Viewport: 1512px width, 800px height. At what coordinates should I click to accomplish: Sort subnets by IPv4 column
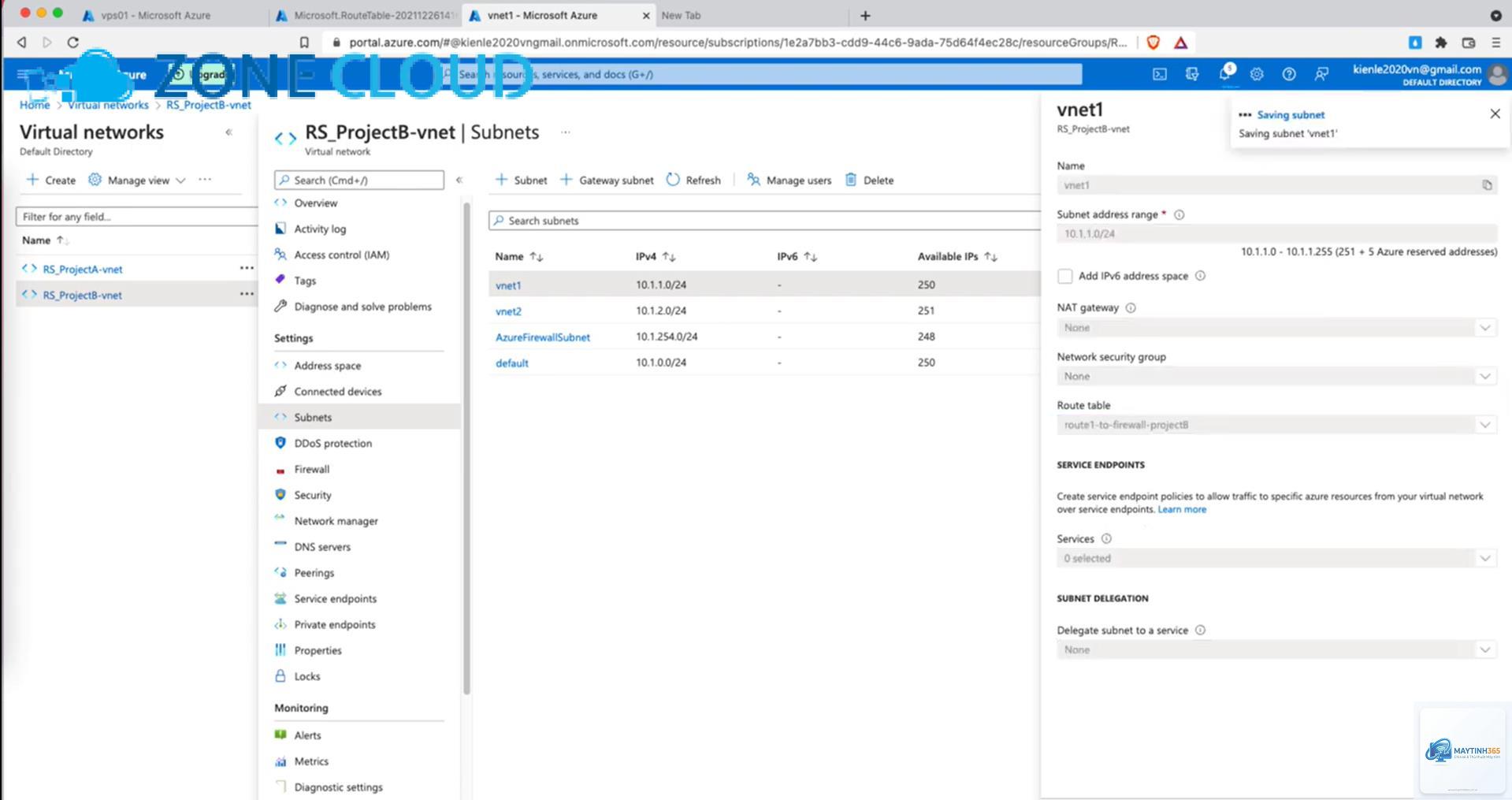[656, 257]
